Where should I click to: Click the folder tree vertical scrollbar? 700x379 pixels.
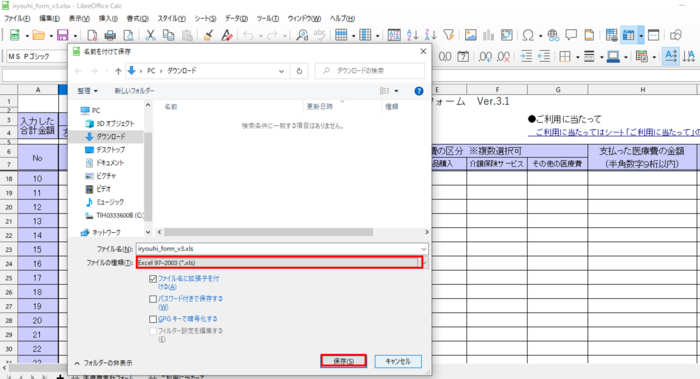[x=148, y=176]
